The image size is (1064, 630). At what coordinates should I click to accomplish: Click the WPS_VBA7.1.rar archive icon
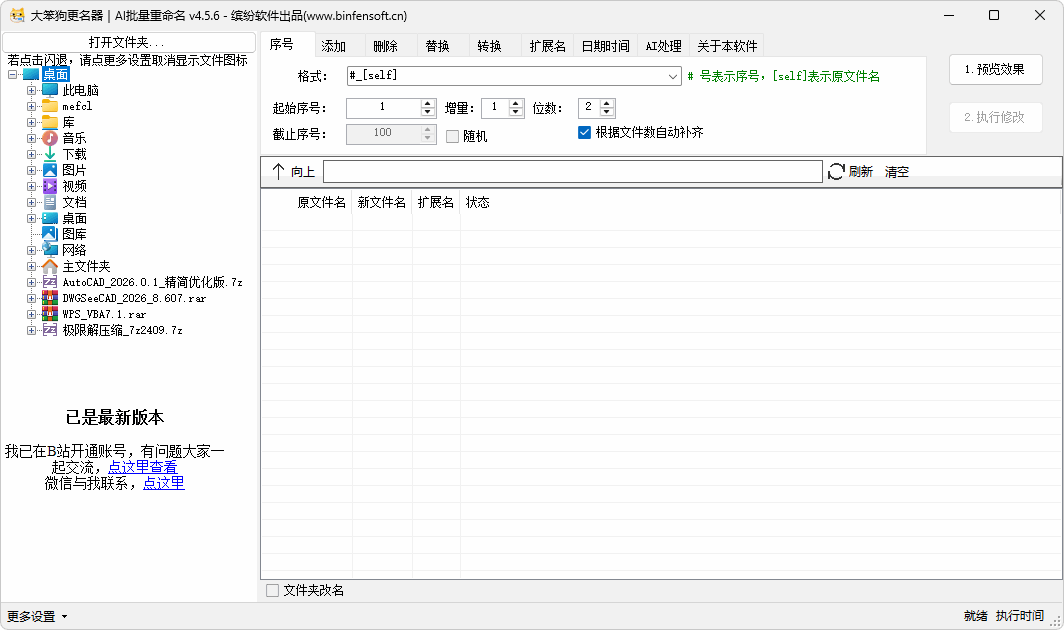(x=50, y=314)
